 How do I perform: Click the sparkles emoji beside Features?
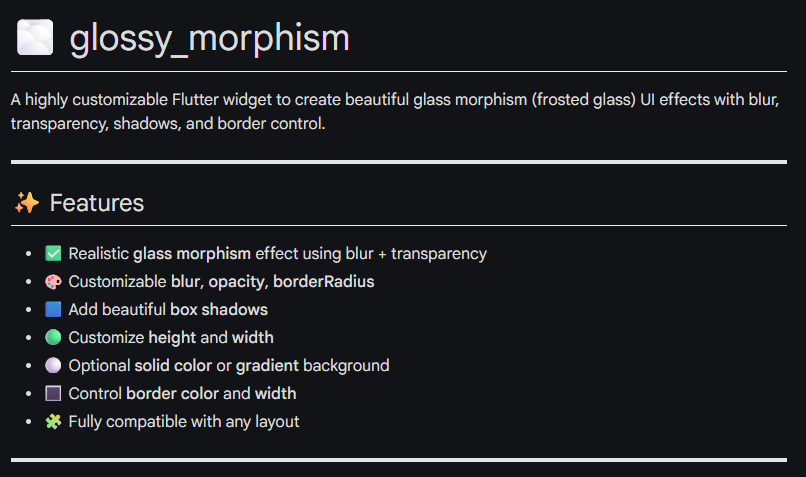pyautogui.click(x=27, y=203)
